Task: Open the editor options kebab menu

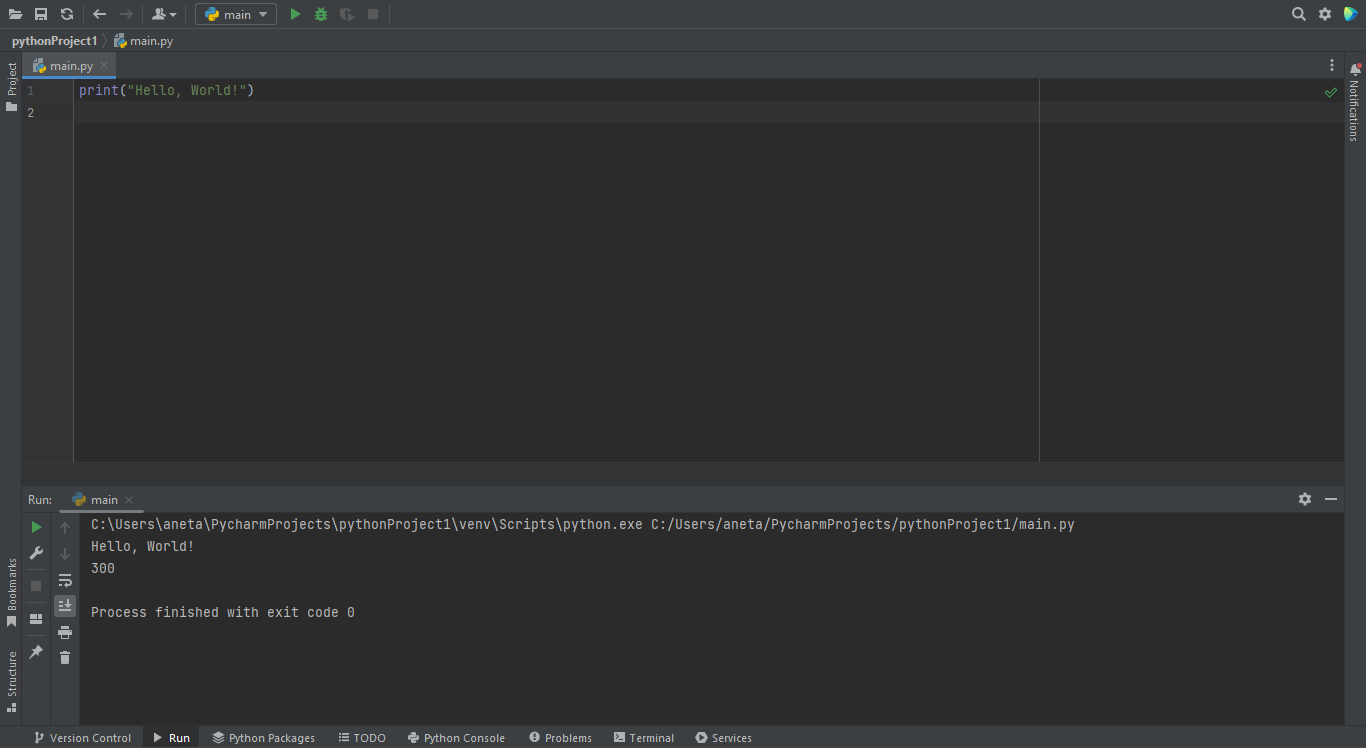Action: [x=1331, y=64]
